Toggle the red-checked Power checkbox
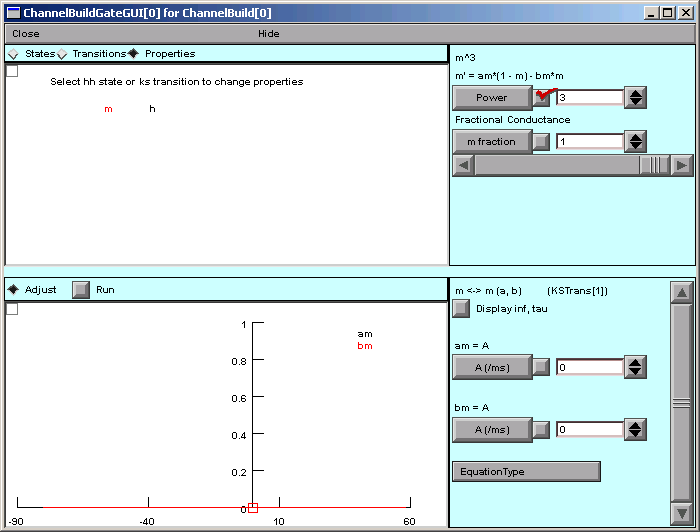The image size is (700, 532). 541,98
